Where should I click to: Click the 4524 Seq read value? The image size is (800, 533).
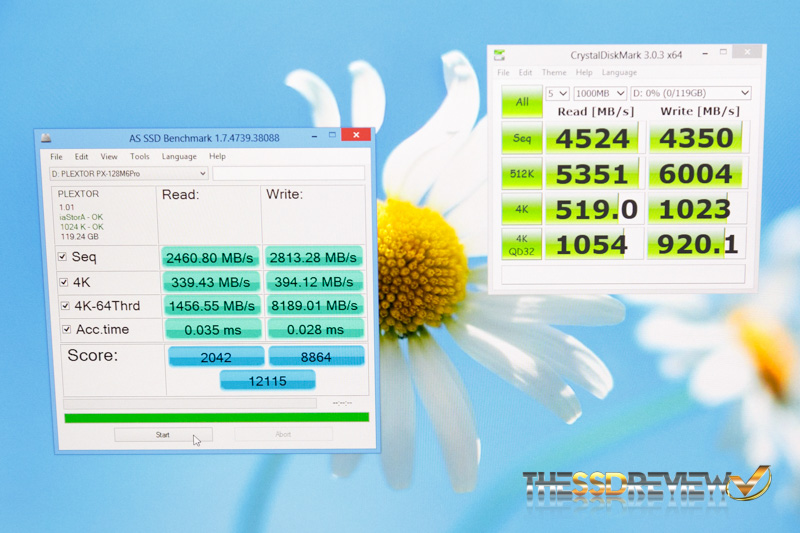tap(593, 138)
